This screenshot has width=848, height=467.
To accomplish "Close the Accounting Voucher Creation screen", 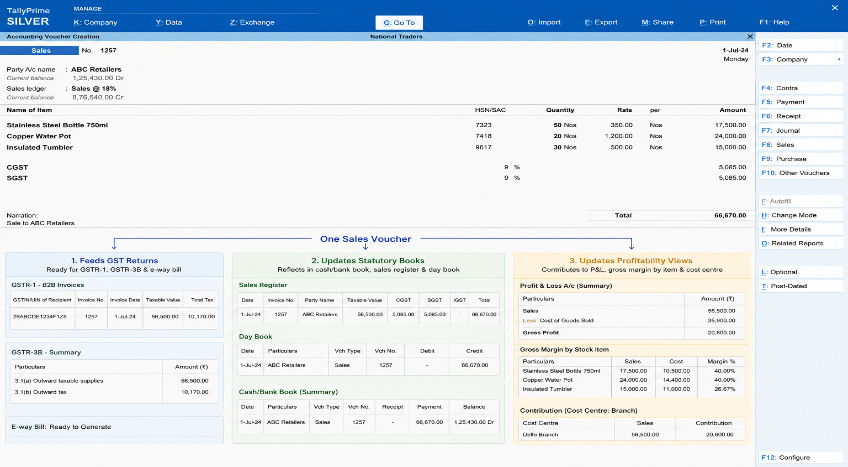I will click(750, 36).
